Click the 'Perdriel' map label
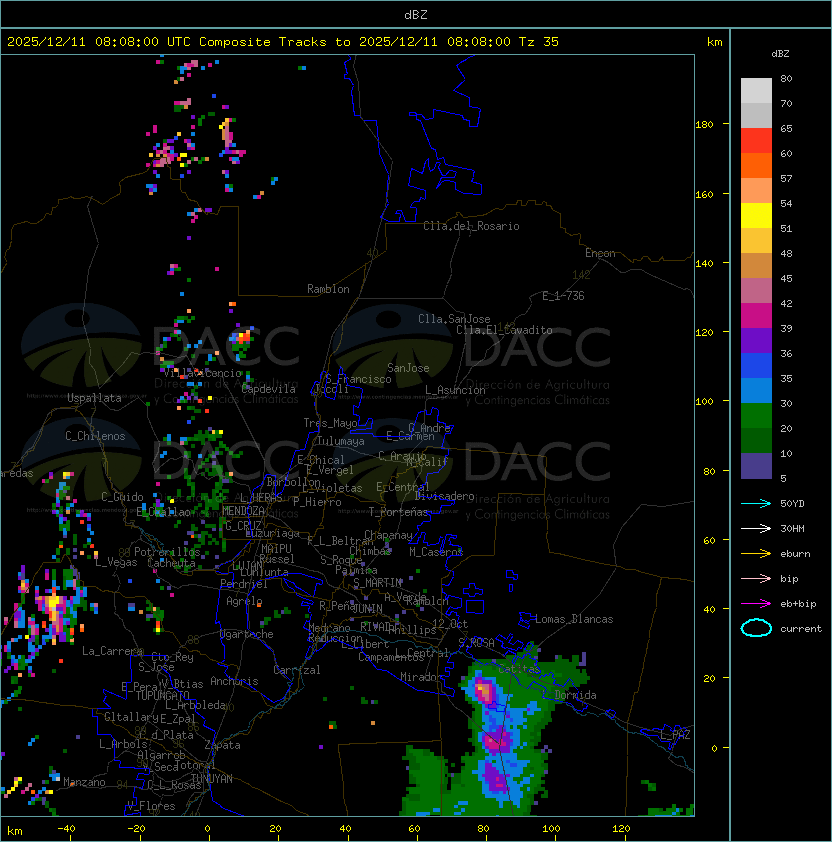Image resolution: width=832 pixels, height=842 pixels. pyautogui.click(x=244, y=584)
